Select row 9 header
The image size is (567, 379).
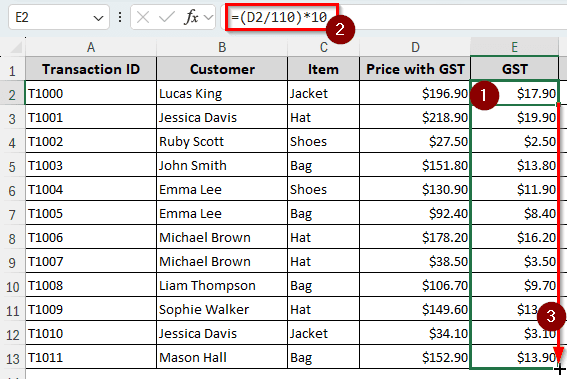(x=13, y=262)
